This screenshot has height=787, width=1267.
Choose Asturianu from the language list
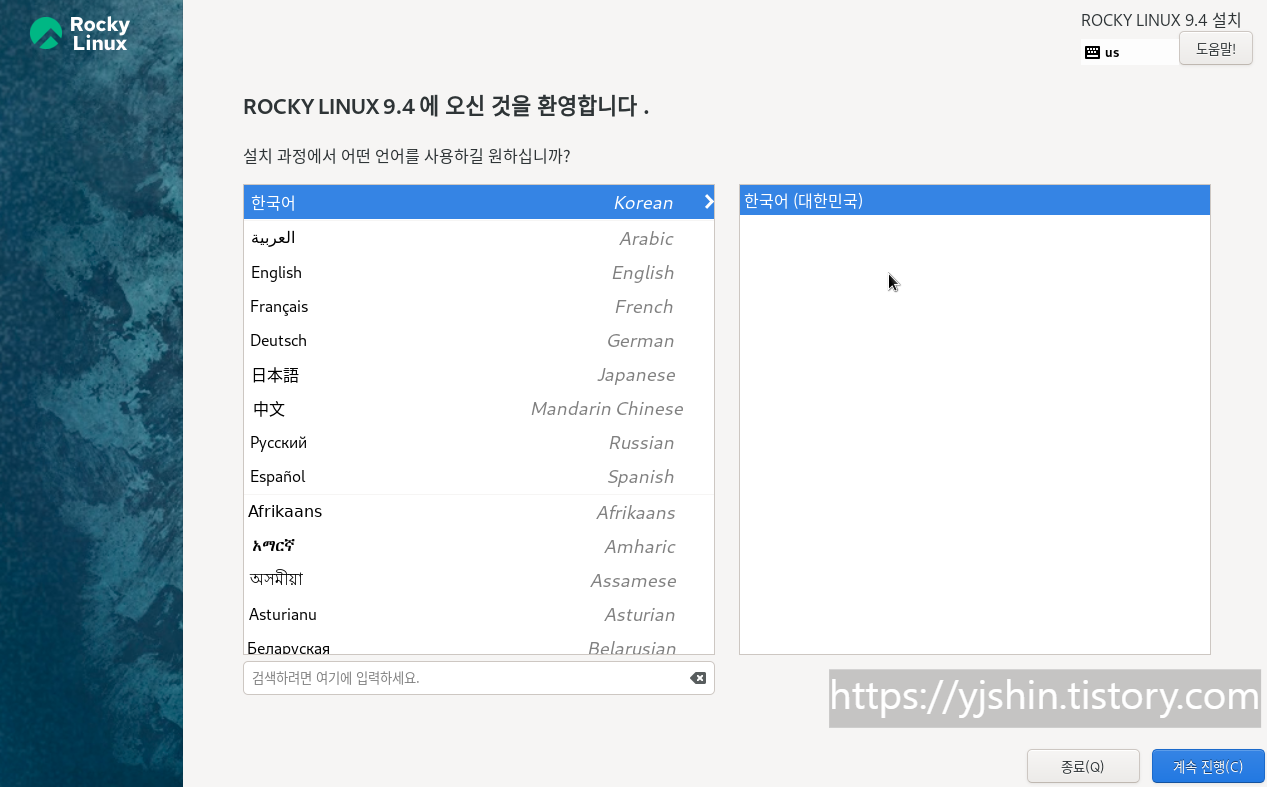[478, 614]
